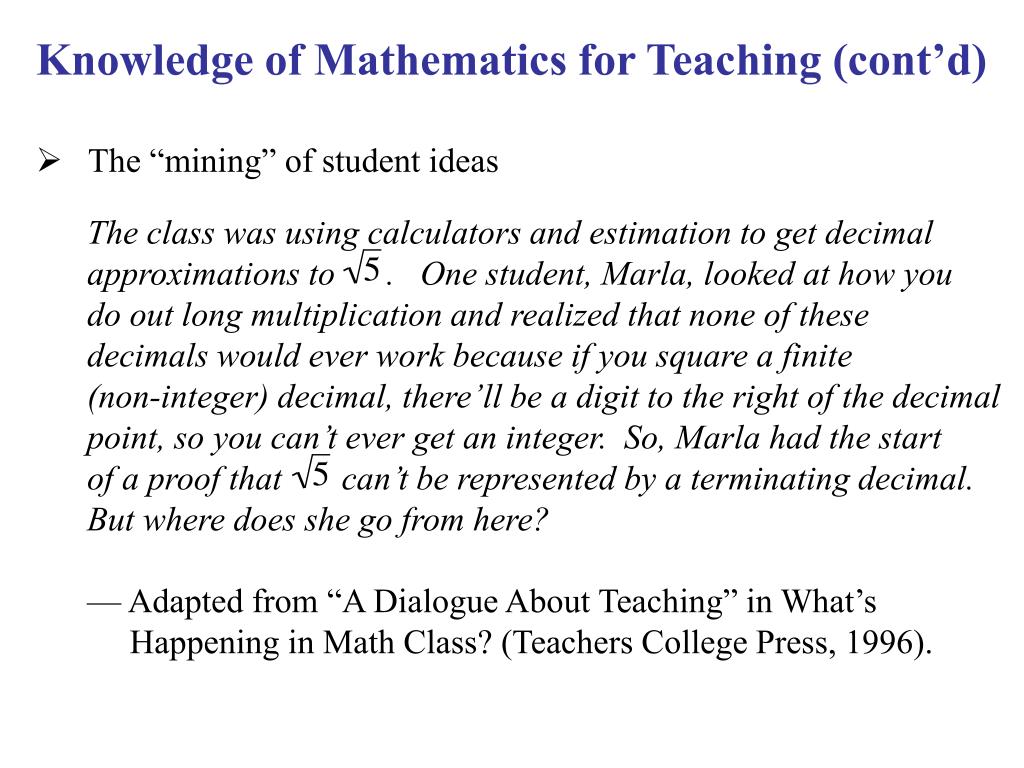This screenshot has width=1024, height=768.
Task: Click "Happening in Math Class?" in the citation
Action: [311, 643]
